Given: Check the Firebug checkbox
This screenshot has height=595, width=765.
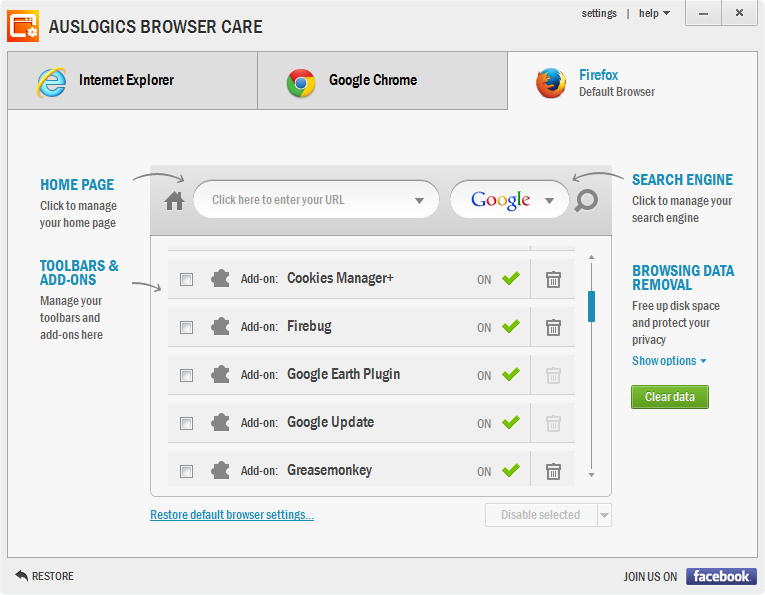Looking at the screenshot, I should click(x=186, y=327).
